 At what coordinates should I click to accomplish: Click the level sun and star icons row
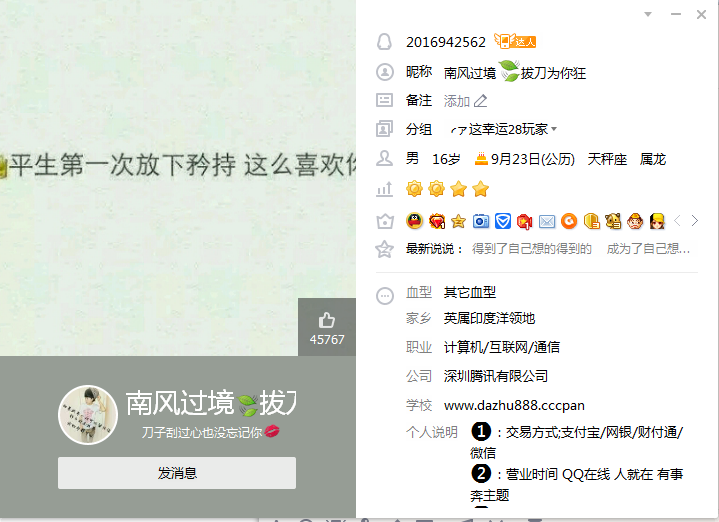(448, 189)
